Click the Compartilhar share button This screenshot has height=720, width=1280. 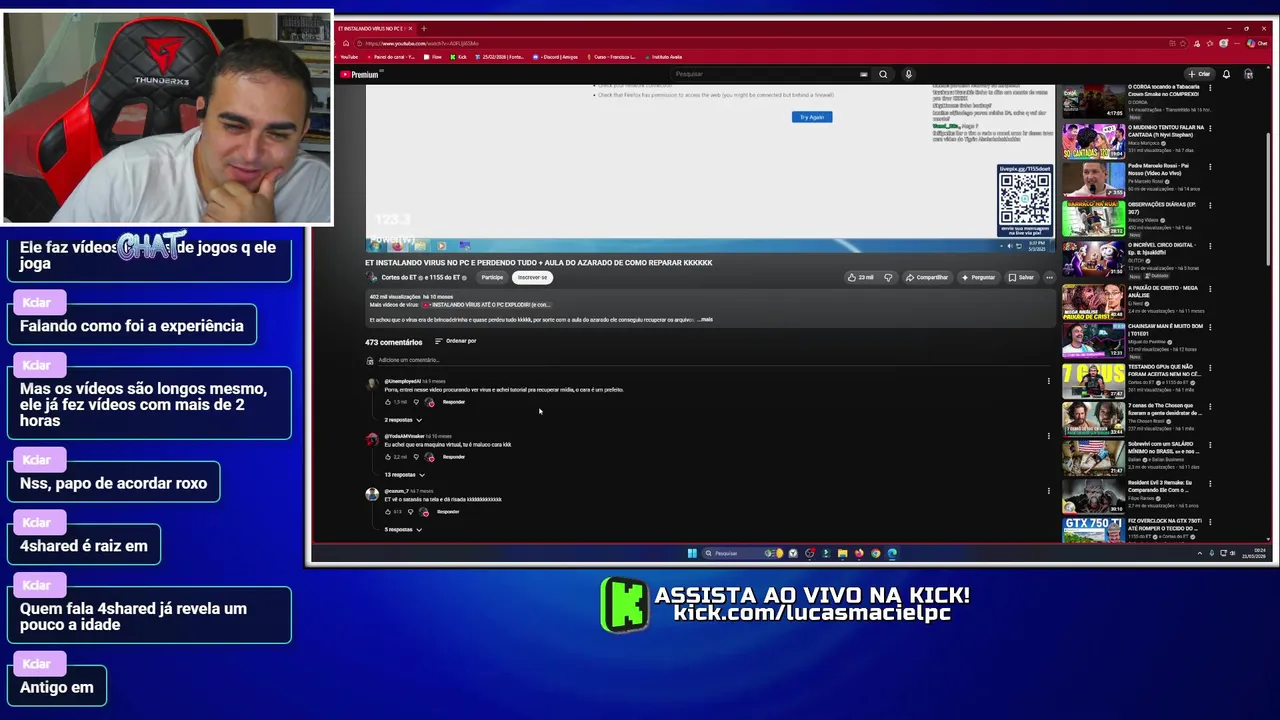[x=926, y=277]
